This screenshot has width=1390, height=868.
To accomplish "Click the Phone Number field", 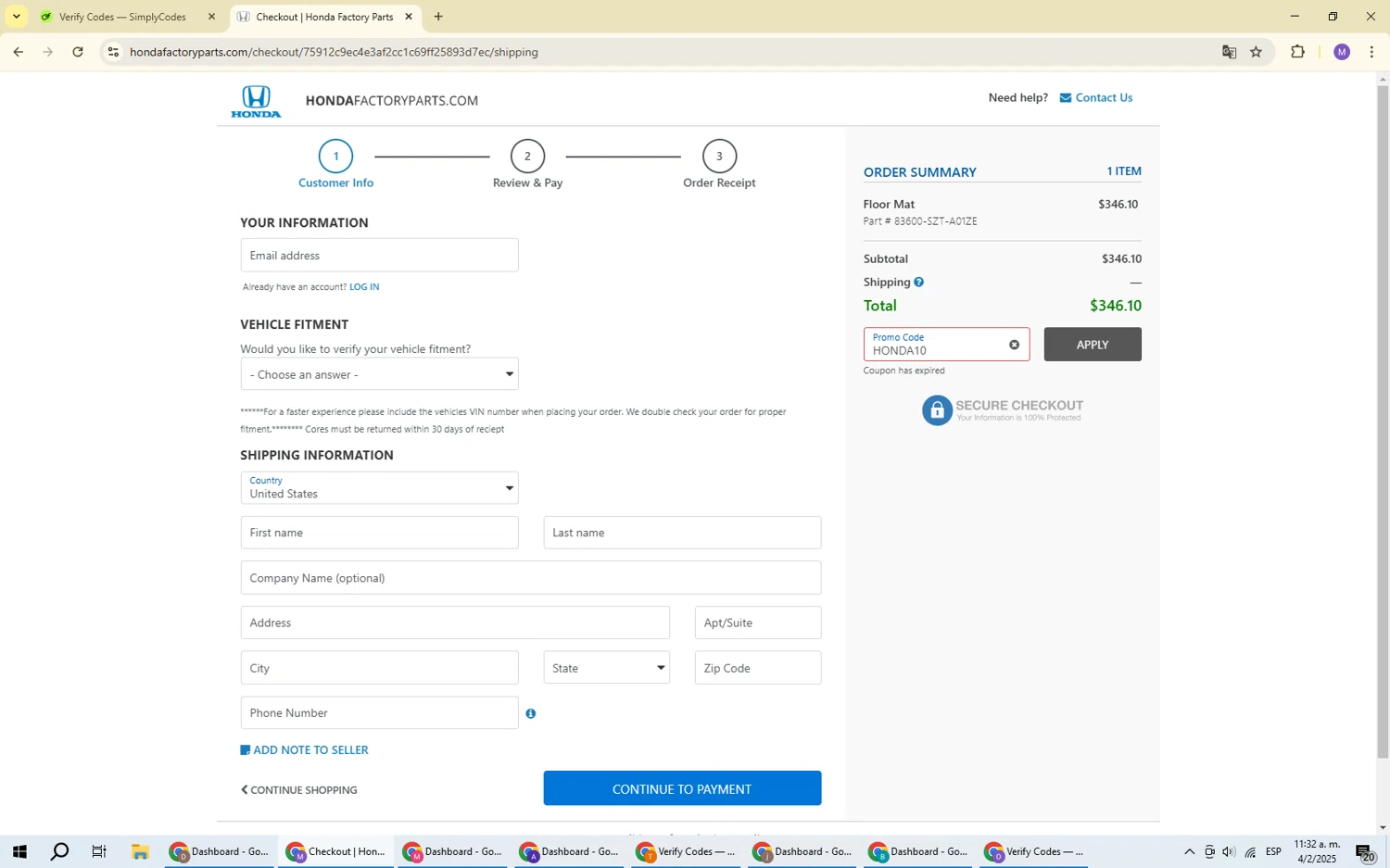I will (x=379, y=713).
